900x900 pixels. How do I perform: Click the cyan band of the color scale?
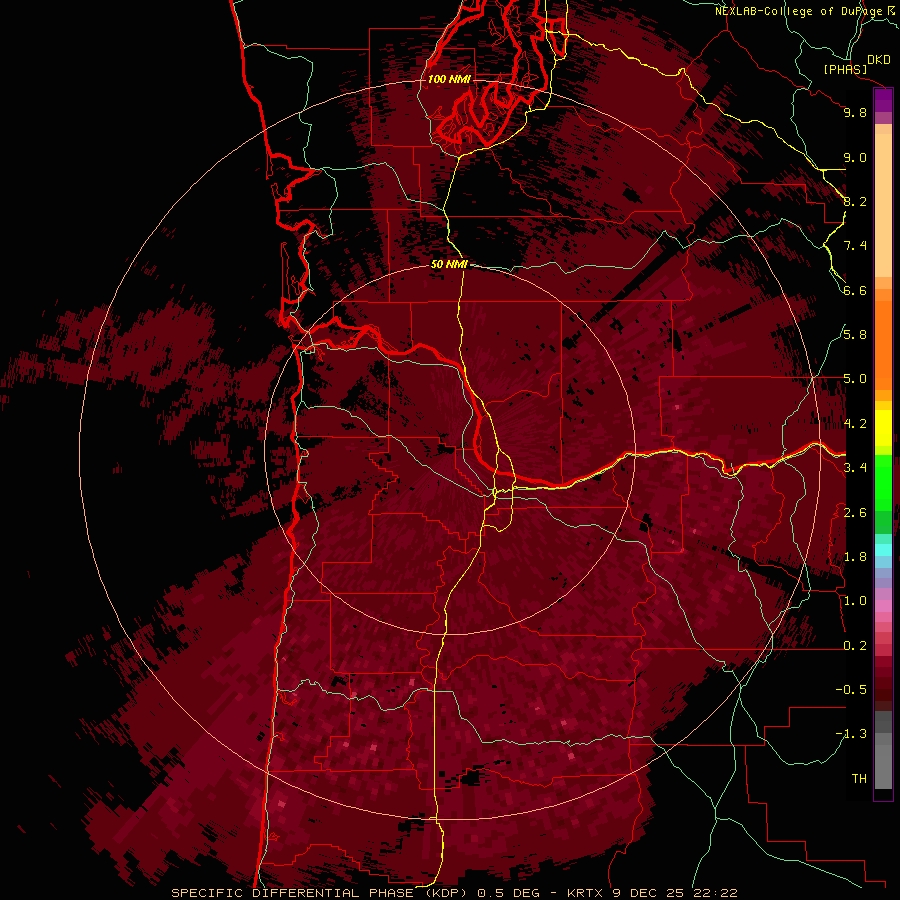[883, 550]
